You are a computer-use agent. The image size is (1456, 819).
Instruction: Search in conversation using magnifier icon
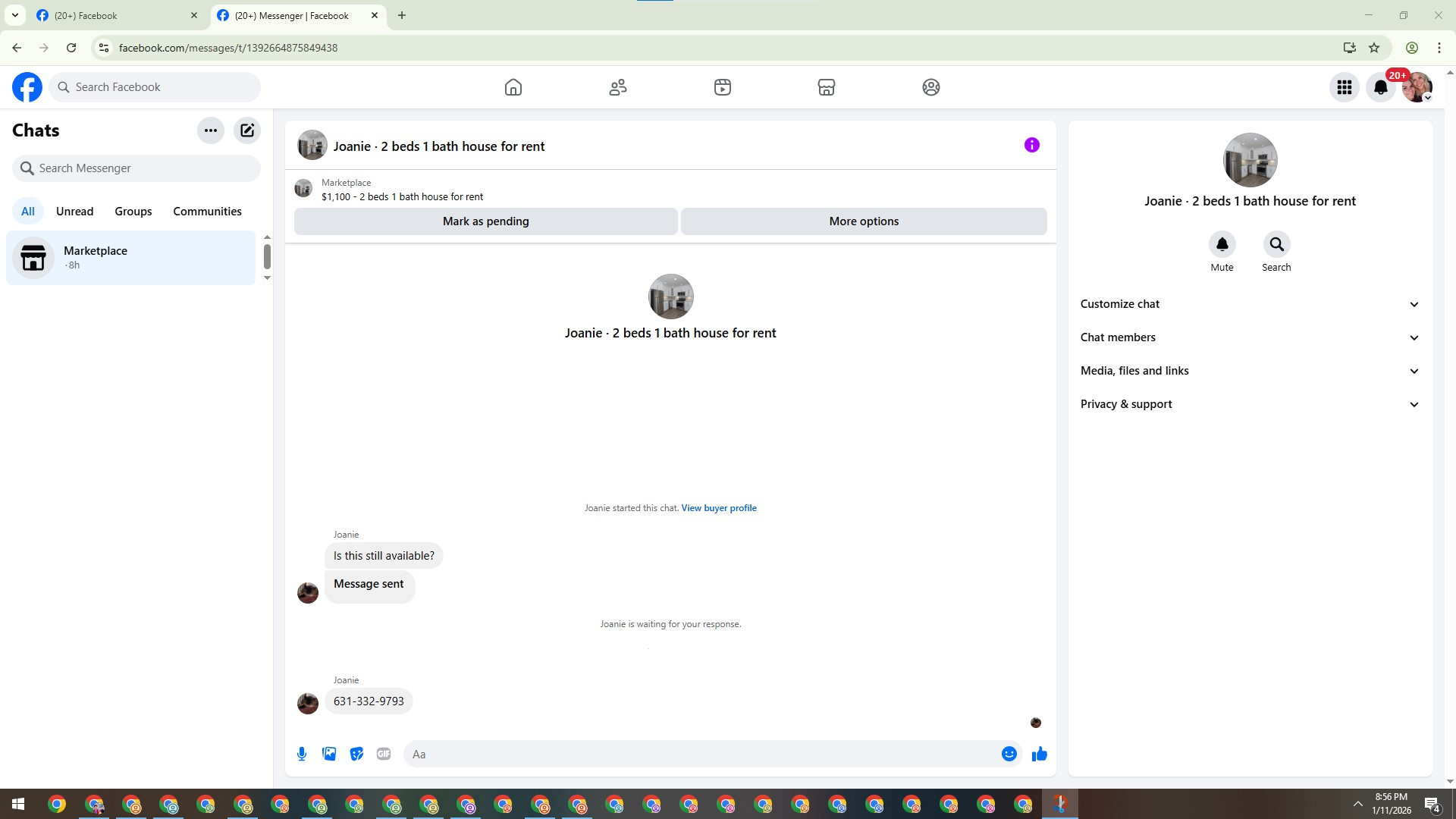(x=1277, y=244)
